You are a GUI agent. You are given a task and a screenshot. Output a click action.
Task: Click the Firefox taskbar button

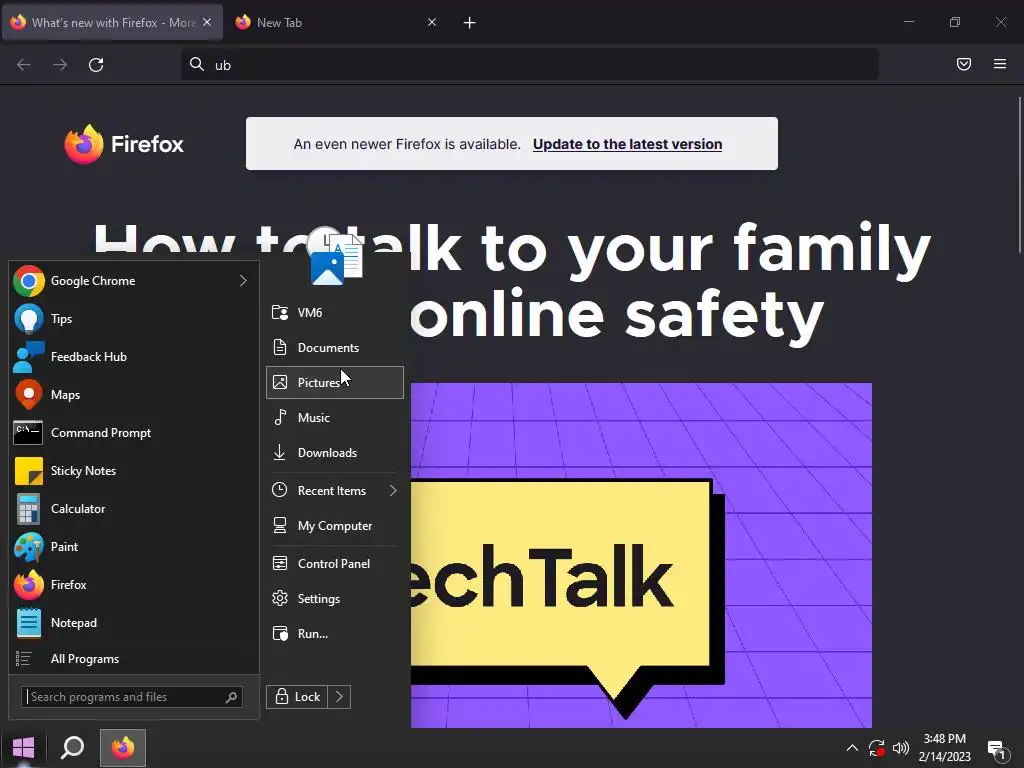[x=123, y=748]
